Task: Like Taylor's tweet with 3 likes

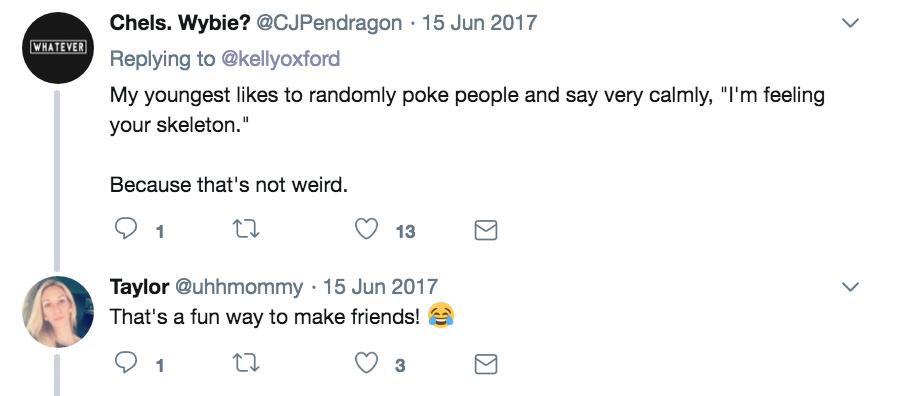Action: pyautogui.click(x=367, y=363)
